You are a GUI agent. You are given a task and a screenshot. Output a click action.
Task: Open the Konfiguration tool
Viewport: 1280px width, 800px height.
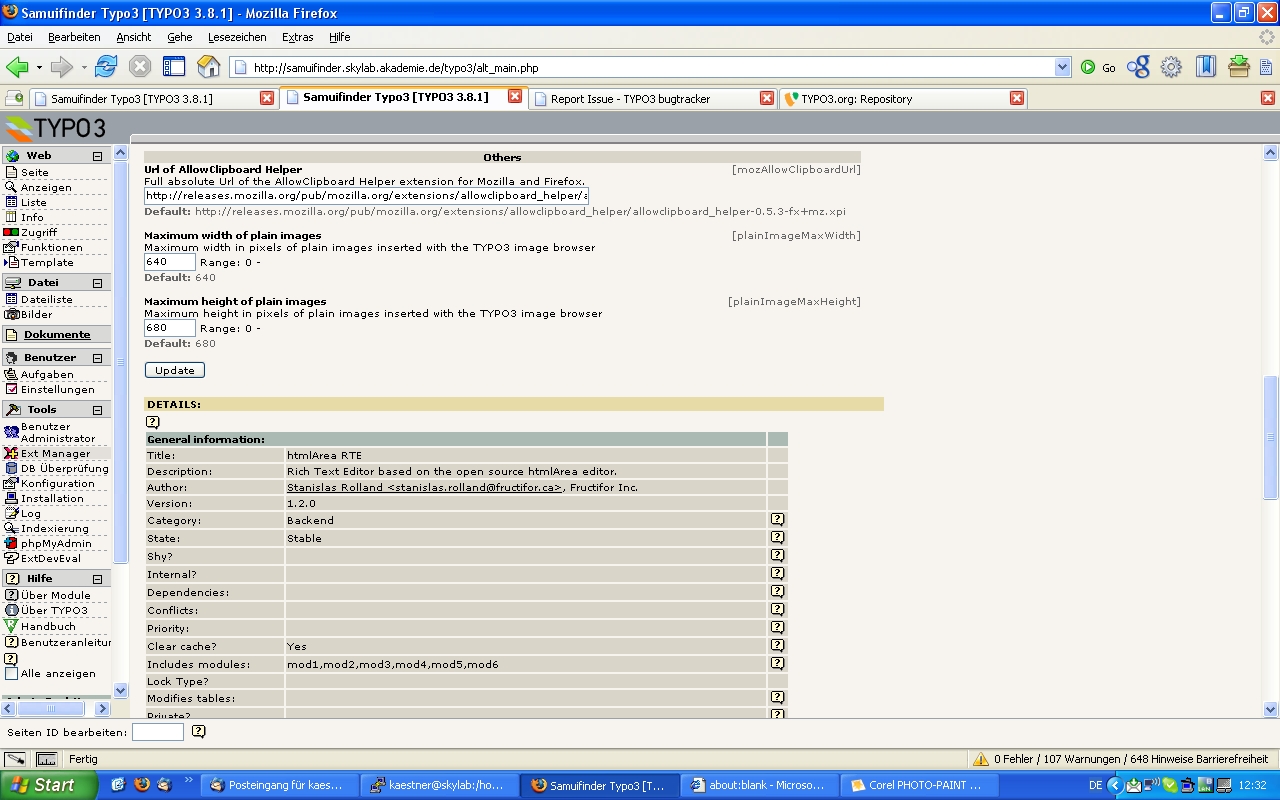point(56,483)
